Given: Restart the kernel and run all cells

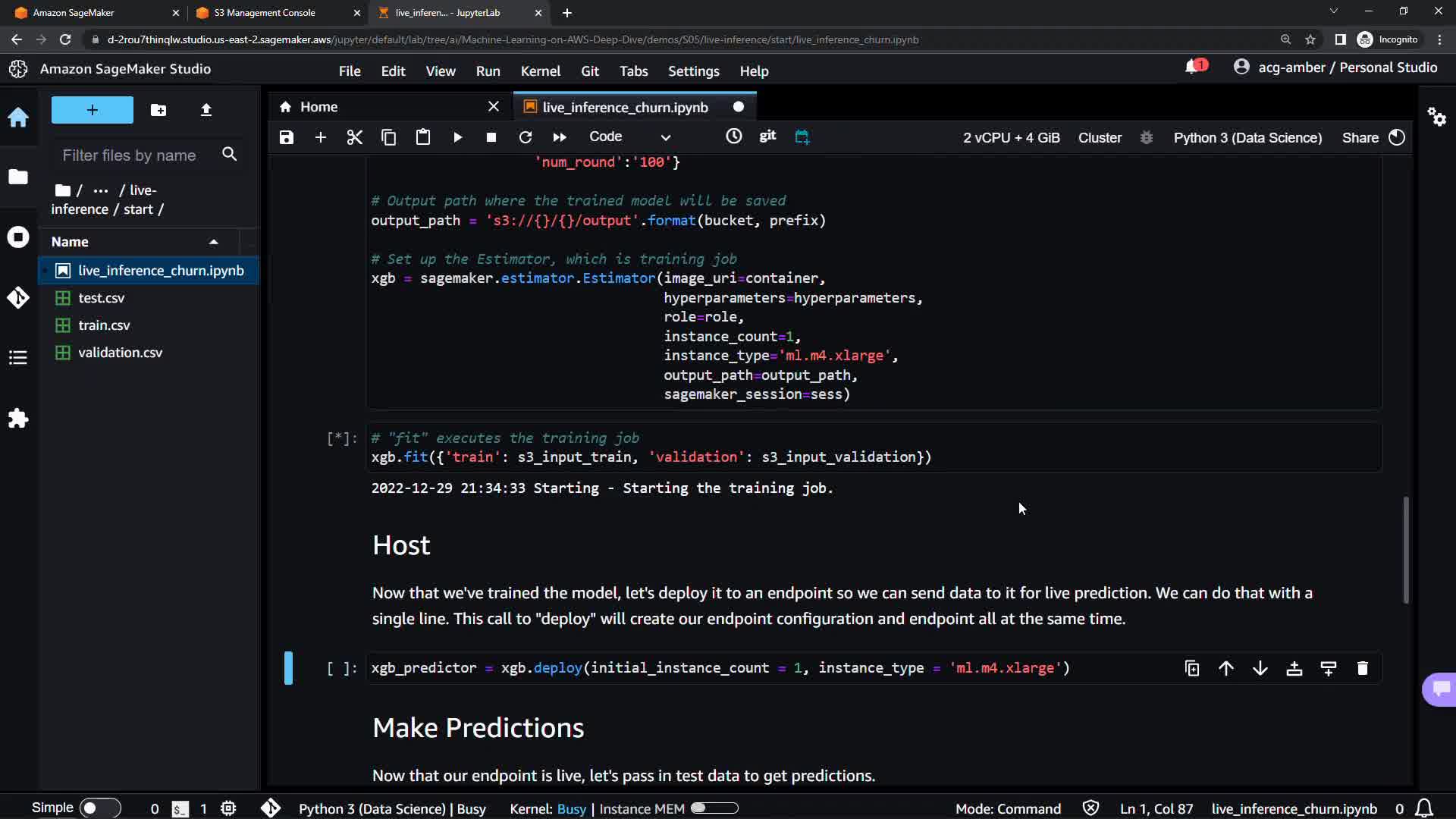Looking at the screenshot, I should pyautogui.click(x=560, y=137).
